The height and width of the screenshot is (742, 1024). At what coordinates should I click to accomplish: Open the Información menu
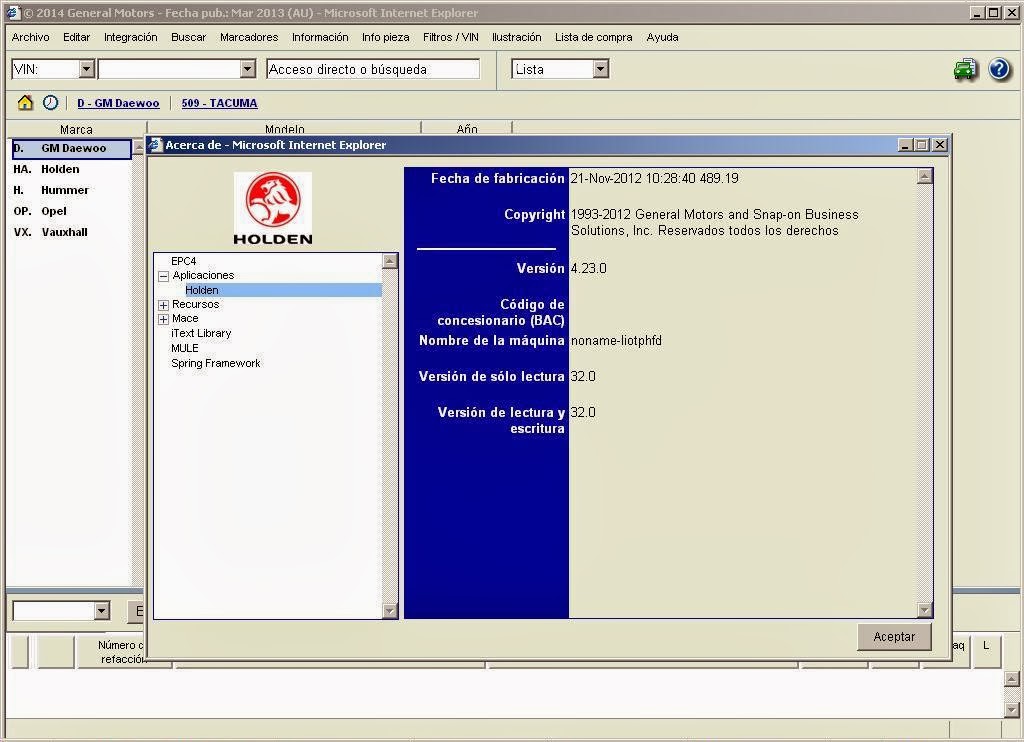click(x=320, y=37)
